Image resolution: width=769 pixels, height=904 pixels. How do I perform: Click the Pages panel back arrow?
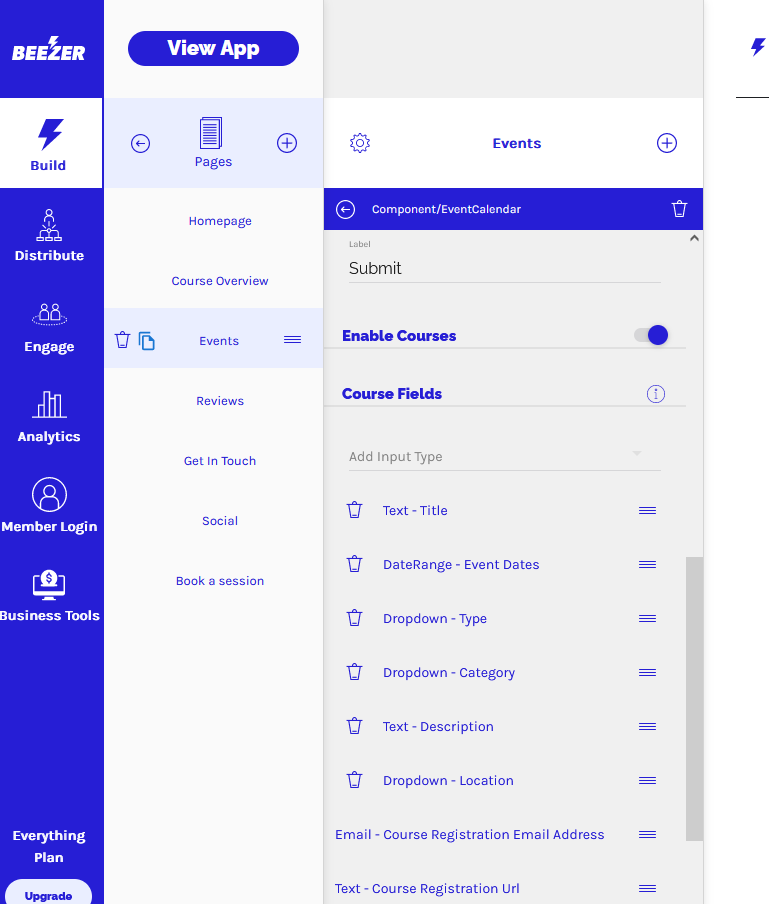(141, 143)
